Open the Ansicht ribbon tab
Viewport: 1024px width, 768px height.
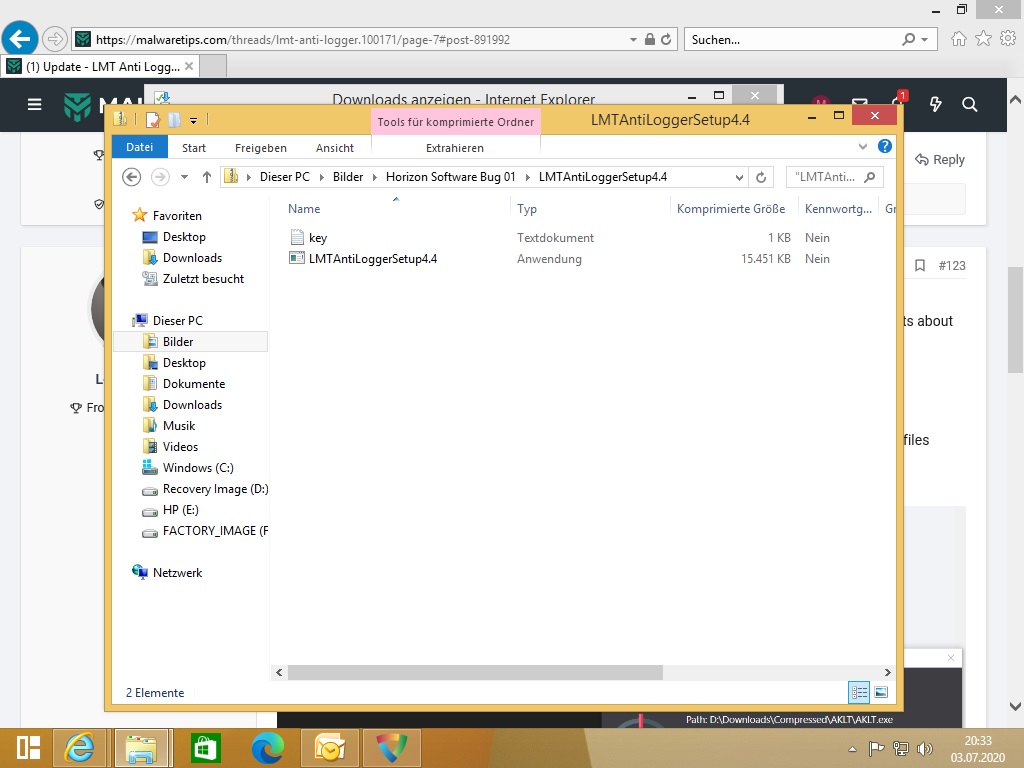(334, 148)
